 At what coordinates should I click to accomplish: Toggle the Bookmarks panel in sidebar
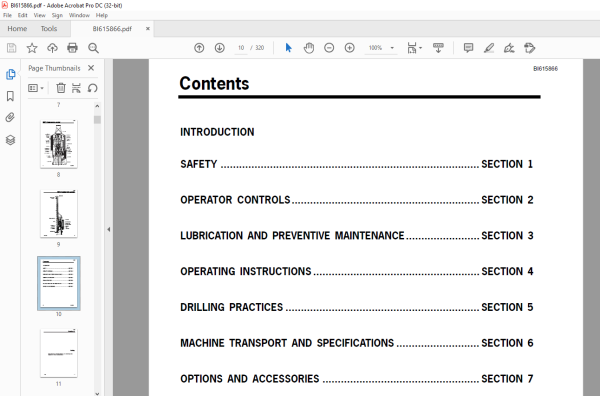point(10,96)
